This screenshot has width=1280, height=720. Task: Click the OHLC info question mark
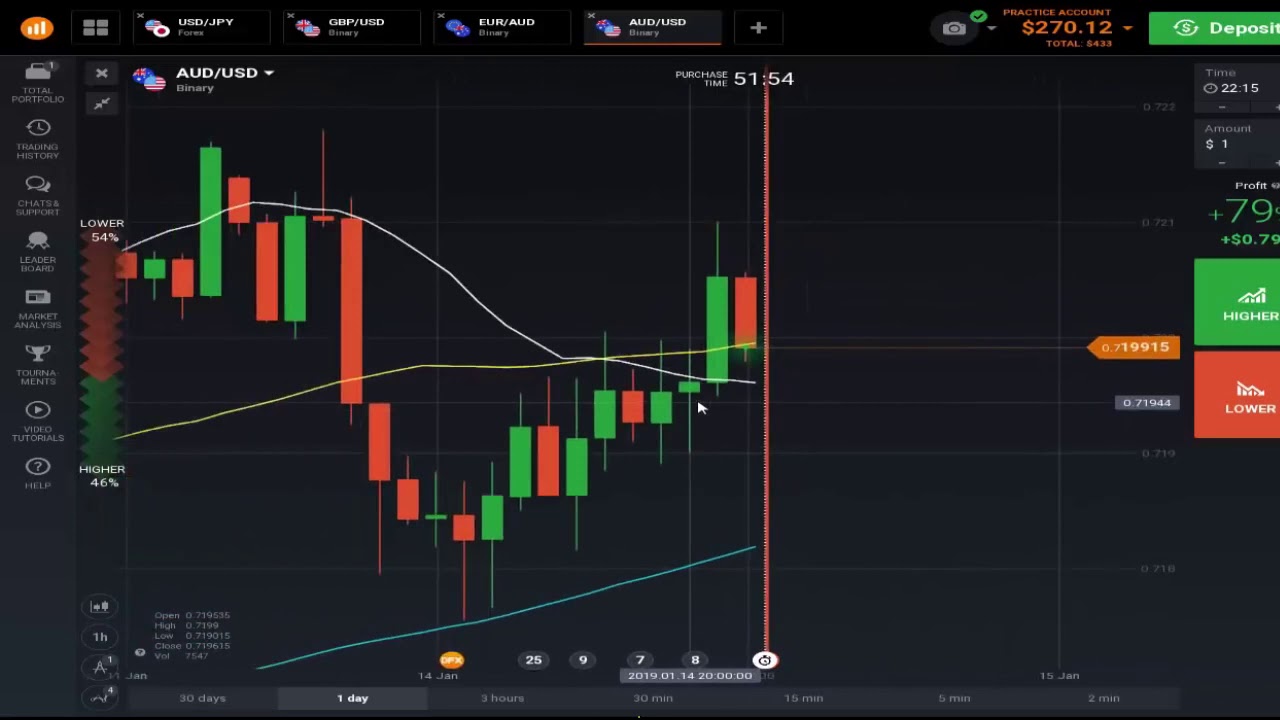140,652
